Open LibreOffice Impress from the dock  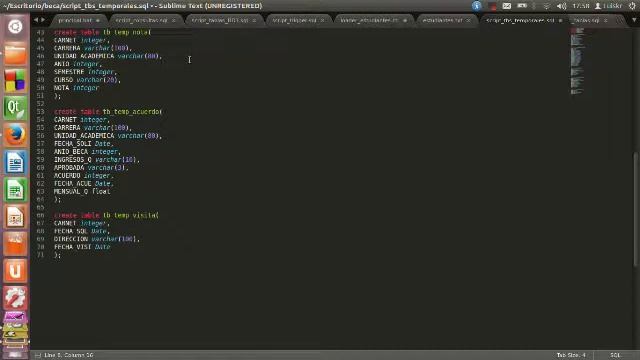15,216
